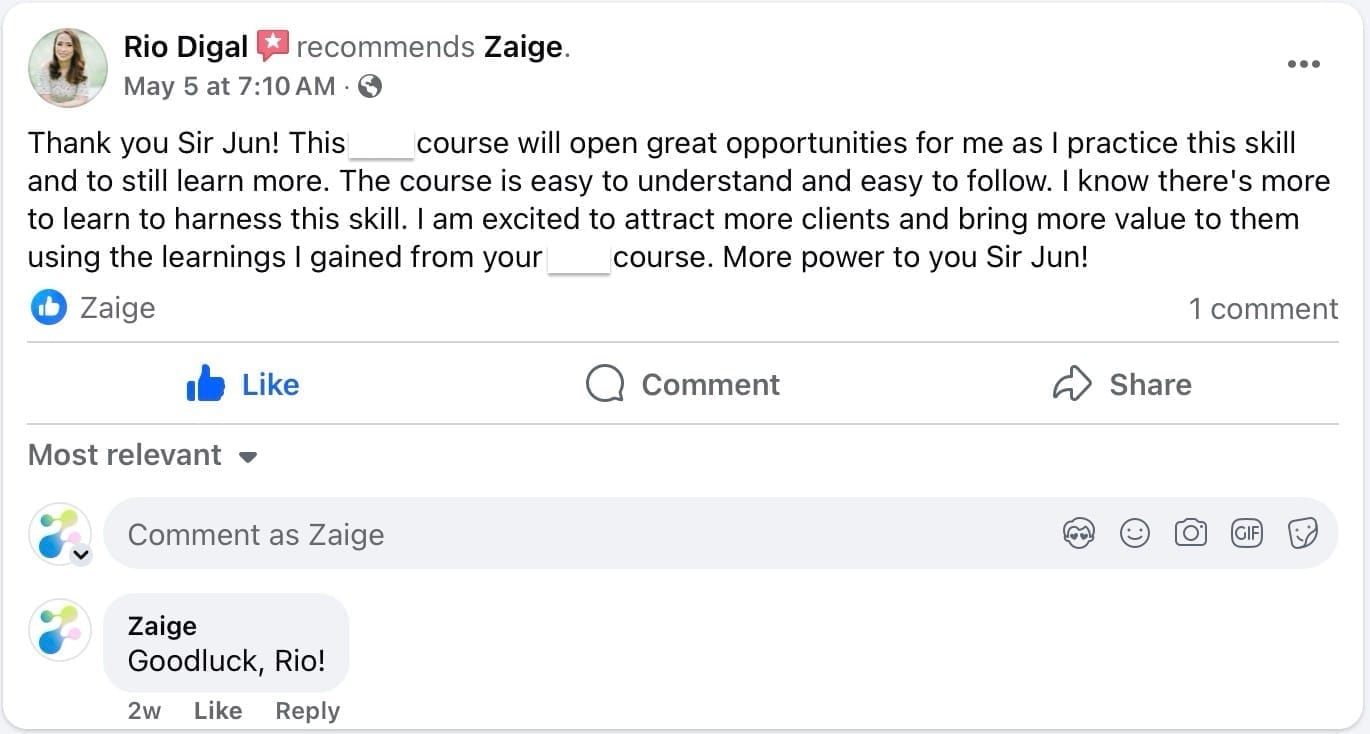Attach a photo using the camera icon

[1191, 534]
